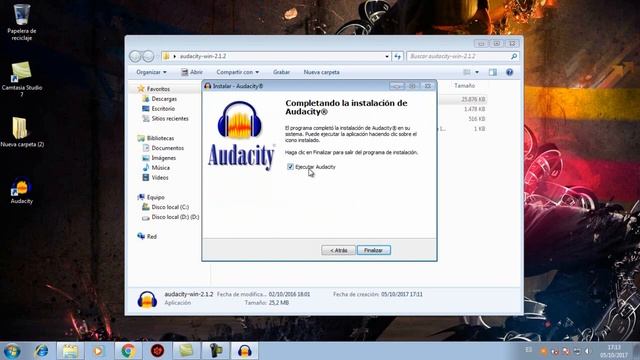
Task: Click the refresh button beside address bar
Action: [398, 56]
